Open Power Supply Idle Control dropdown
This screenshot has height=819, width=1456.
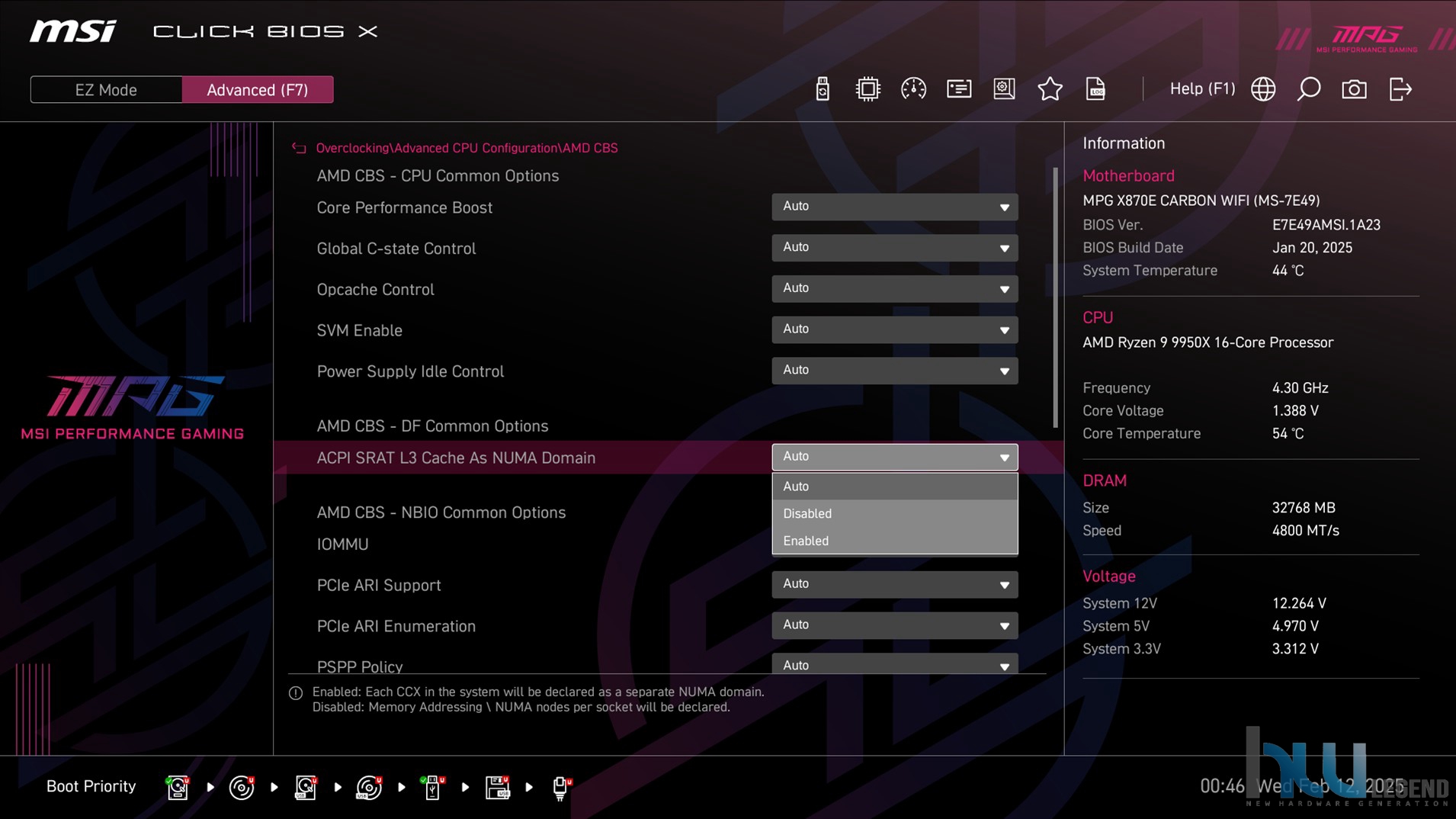[x=894, y=371]
